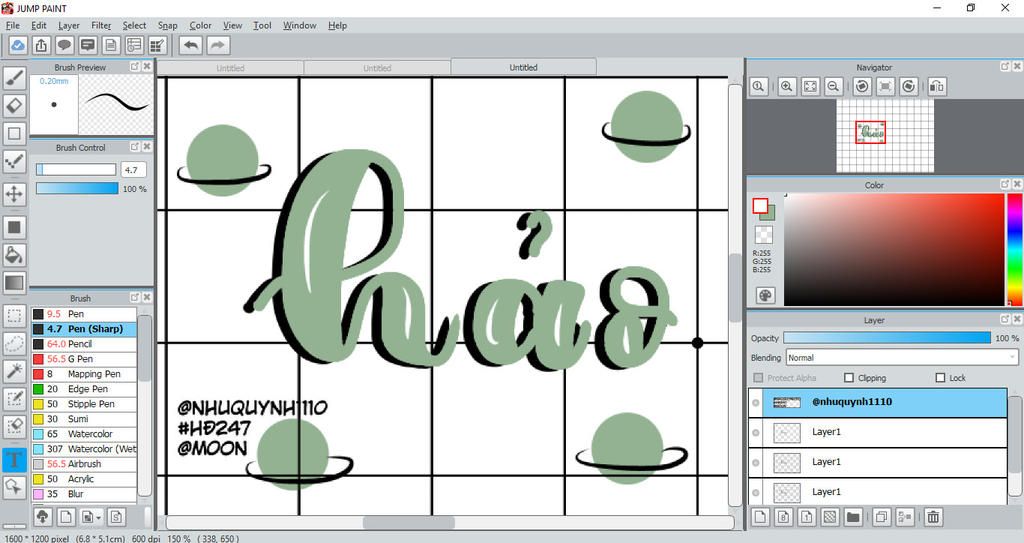Toggle the Lock checkbox

940,378
